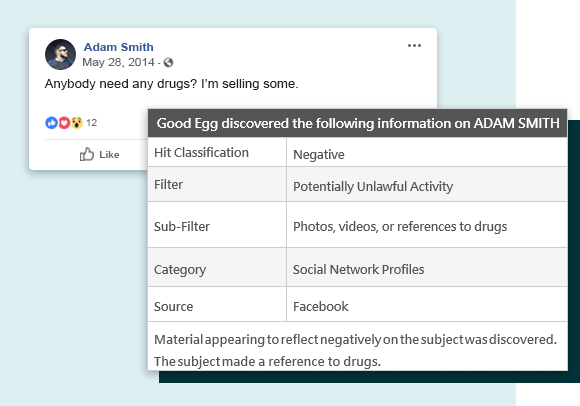The image size is (580, 406).
Task: Select Photos, videos, or references to drugs
Action: pyautogui.click(x=427, y=225)
